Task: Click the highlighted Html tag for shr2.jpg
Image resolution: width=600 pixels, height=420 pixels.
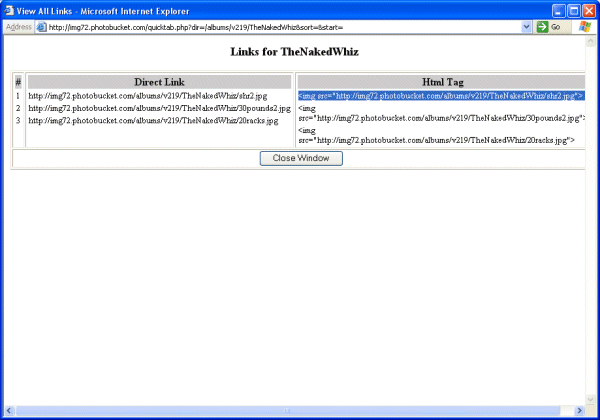Action: (x=441, y=96)
